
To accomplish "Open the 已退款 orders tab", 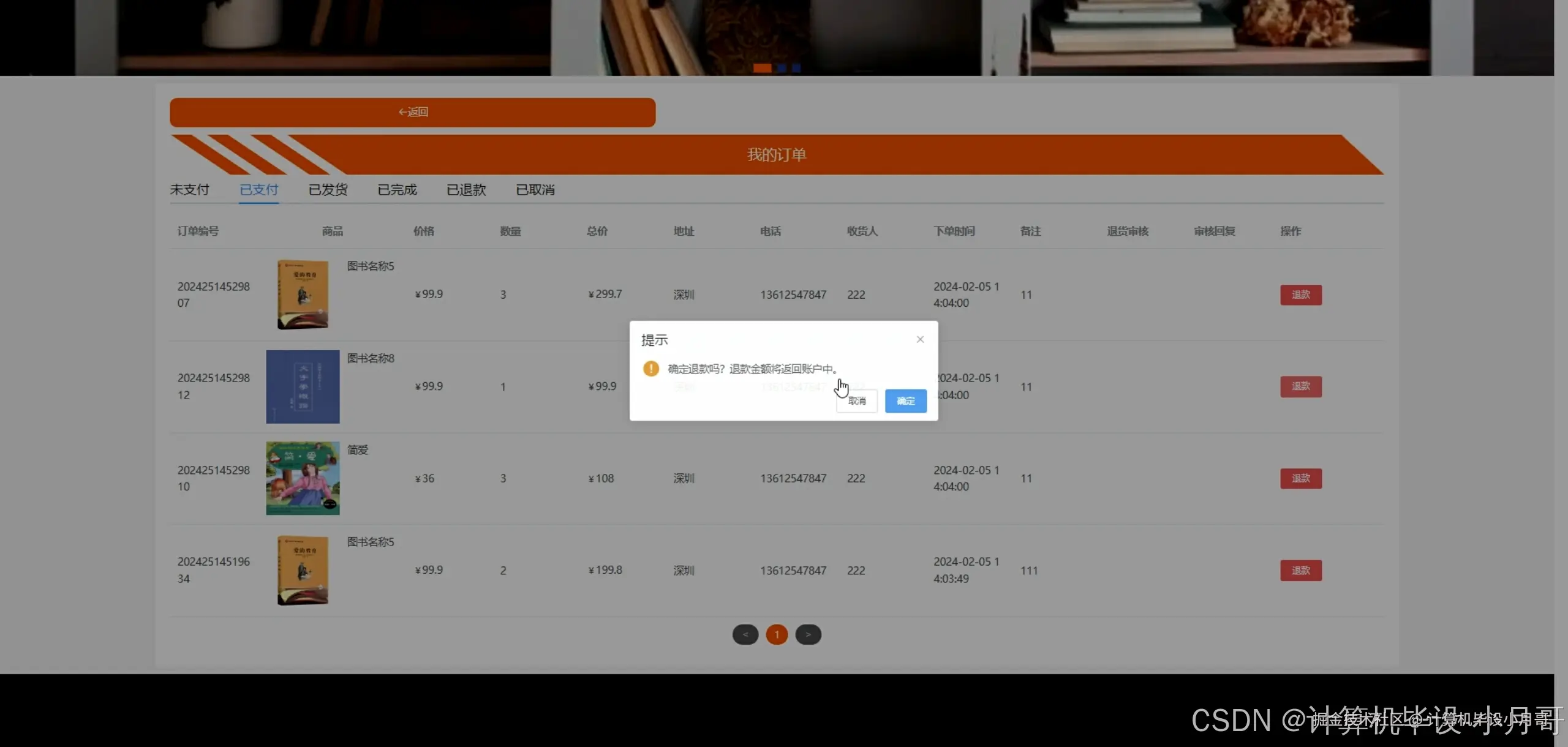I will click(x=466, y=190).
